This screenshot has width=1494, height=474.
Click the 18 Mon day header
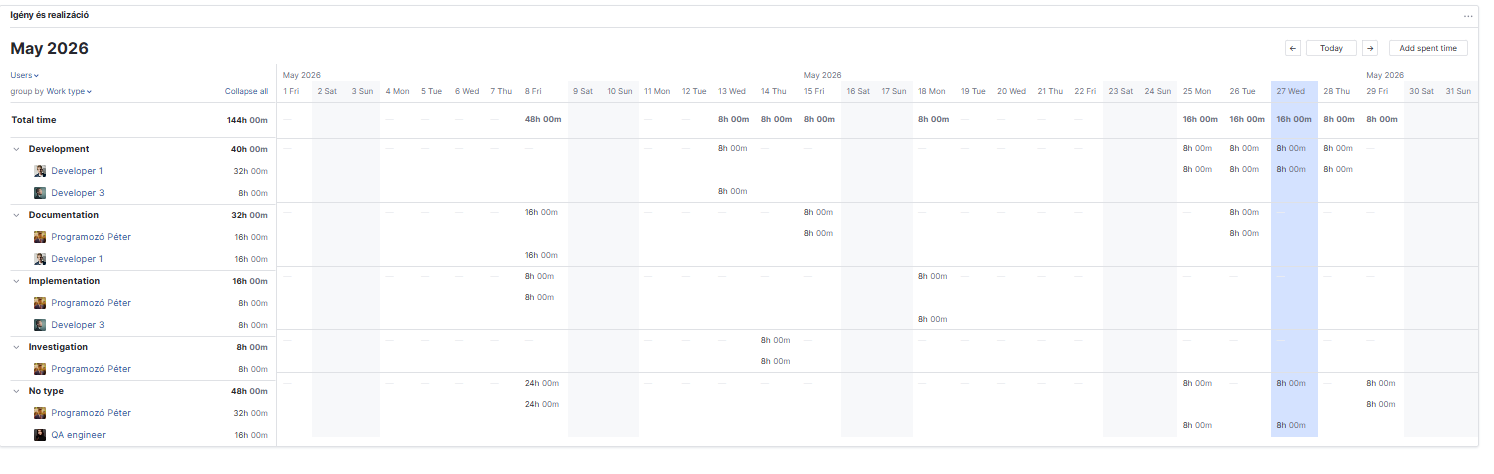932,91
